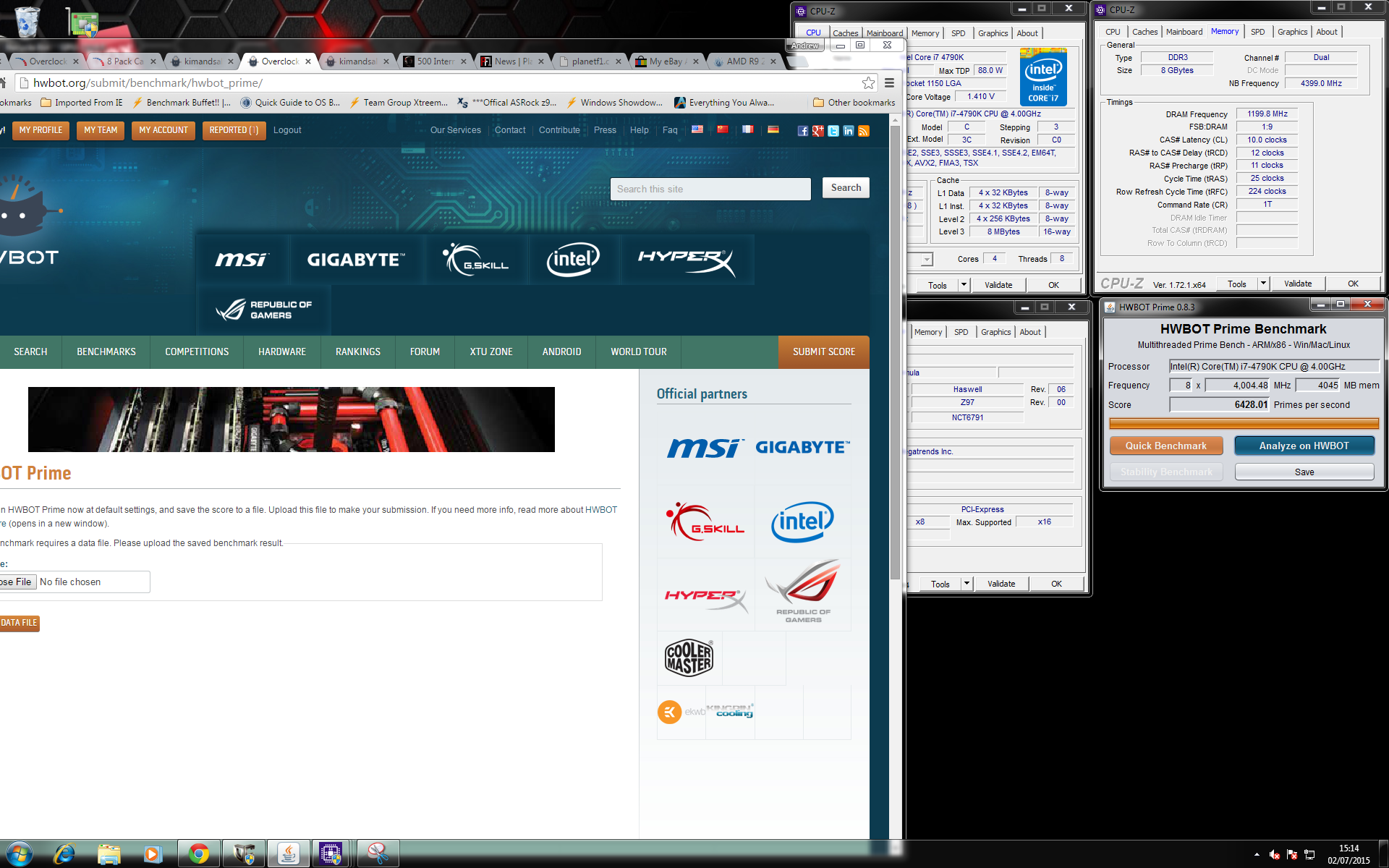Open the Other bookmarks folder

(854, 103)
